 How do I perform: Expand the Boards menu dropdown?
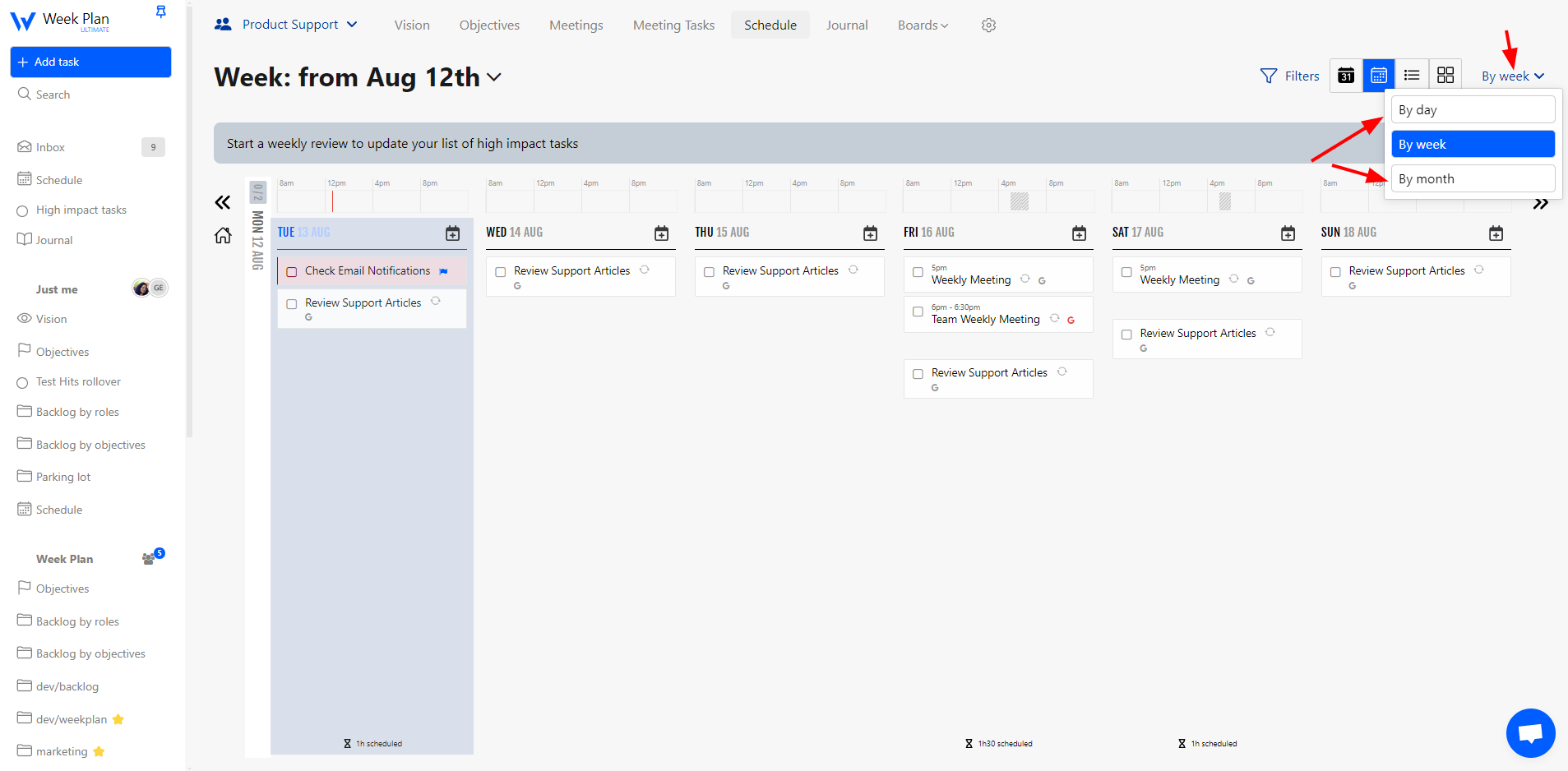coord(923,25)
